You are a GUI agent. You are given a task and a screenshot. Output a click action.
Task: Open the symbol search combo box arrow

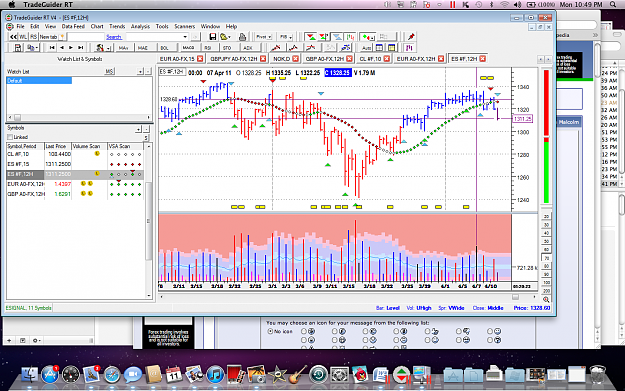[185, 37]
